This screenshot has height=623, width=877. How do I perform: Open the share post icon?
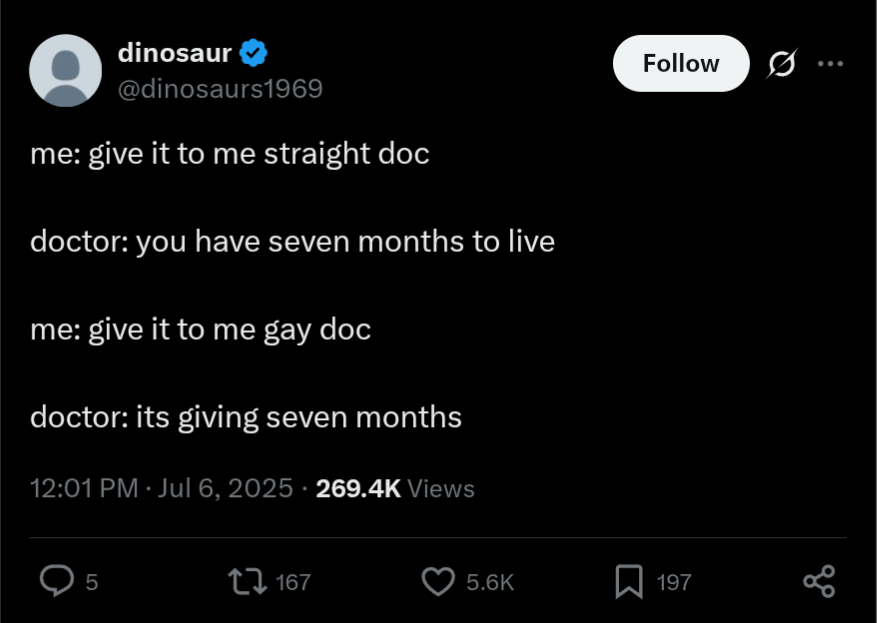[819, 581]
